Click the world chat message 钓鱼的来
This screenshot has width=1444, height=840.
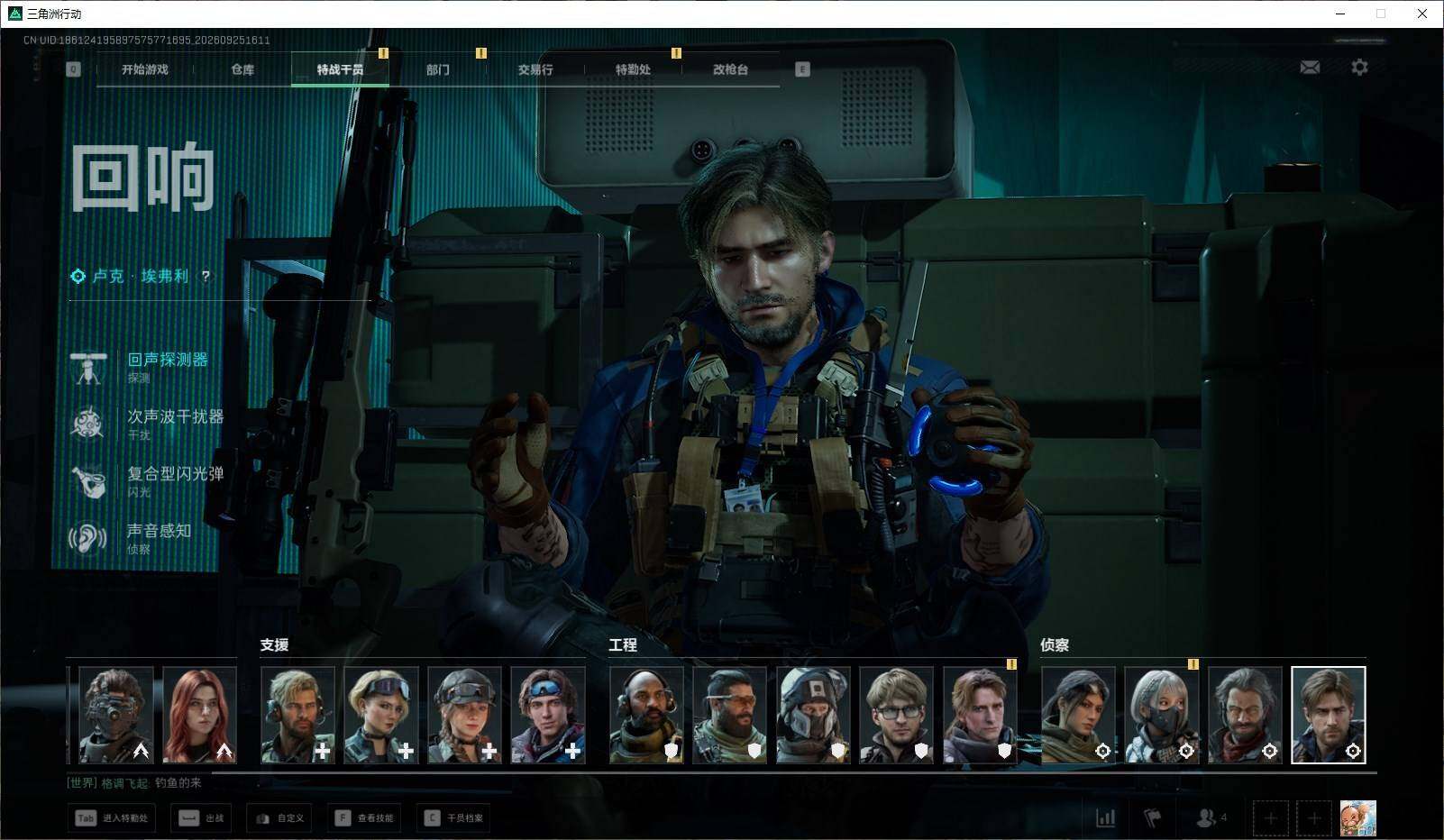[178, 783]
